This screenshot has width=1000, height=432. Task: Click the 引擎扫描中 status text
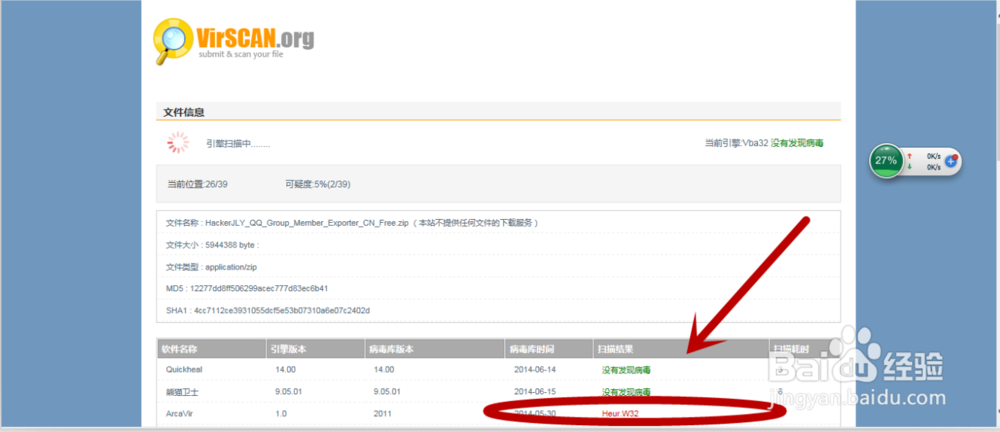click(x=238, y=144)
